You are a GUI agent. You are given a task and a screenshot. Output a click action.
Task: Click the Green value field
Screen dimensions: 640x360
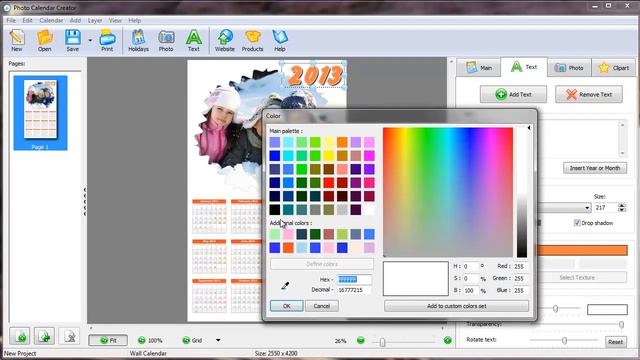coord(520,278)
